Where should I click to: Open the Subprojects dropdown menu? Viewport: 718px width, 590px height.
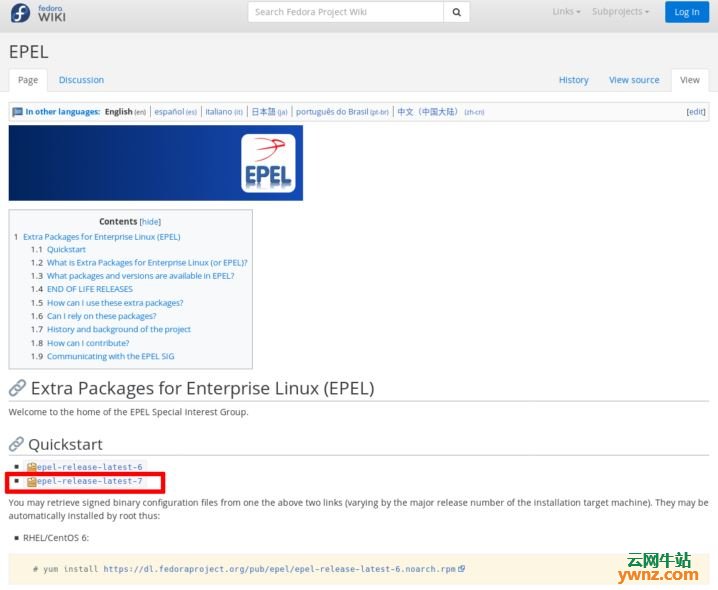620,11
